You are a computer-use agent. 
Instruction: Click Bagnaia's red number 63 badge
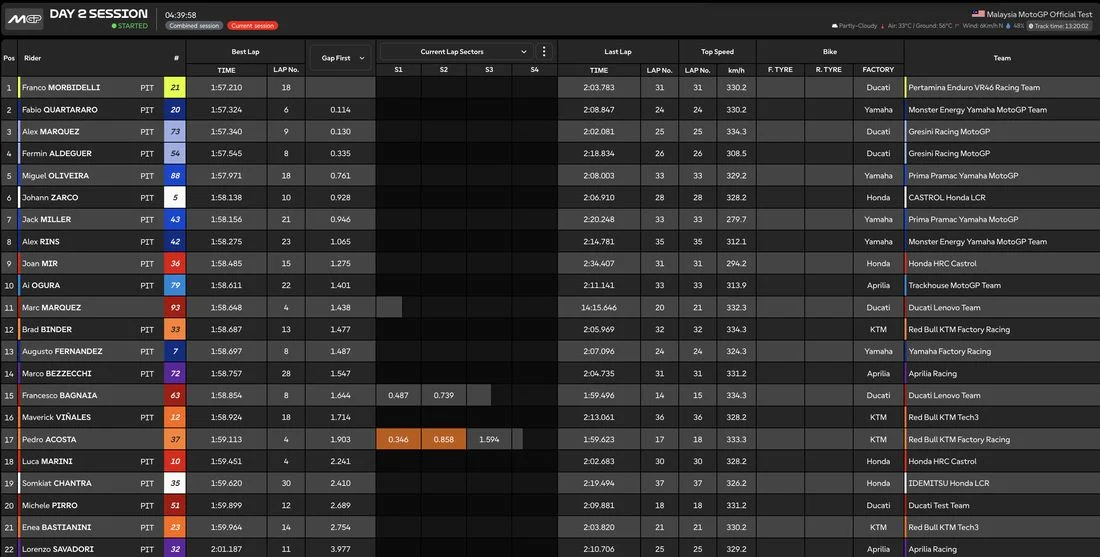pyautogui.click(x=175, y=396)
